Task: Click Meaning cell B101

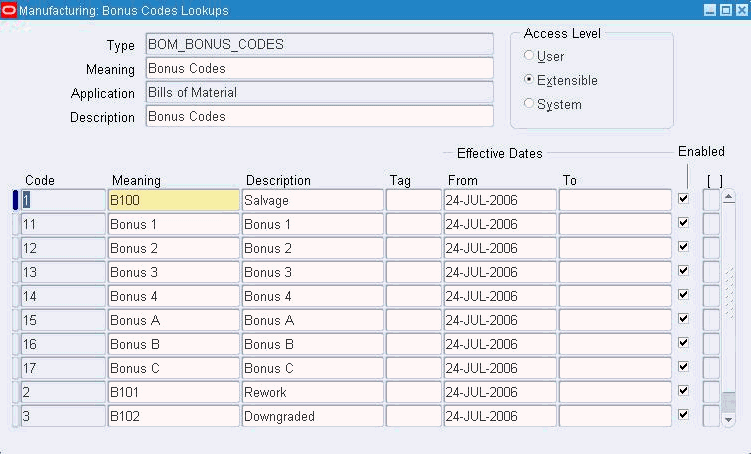Action: [x=173, y=392]
